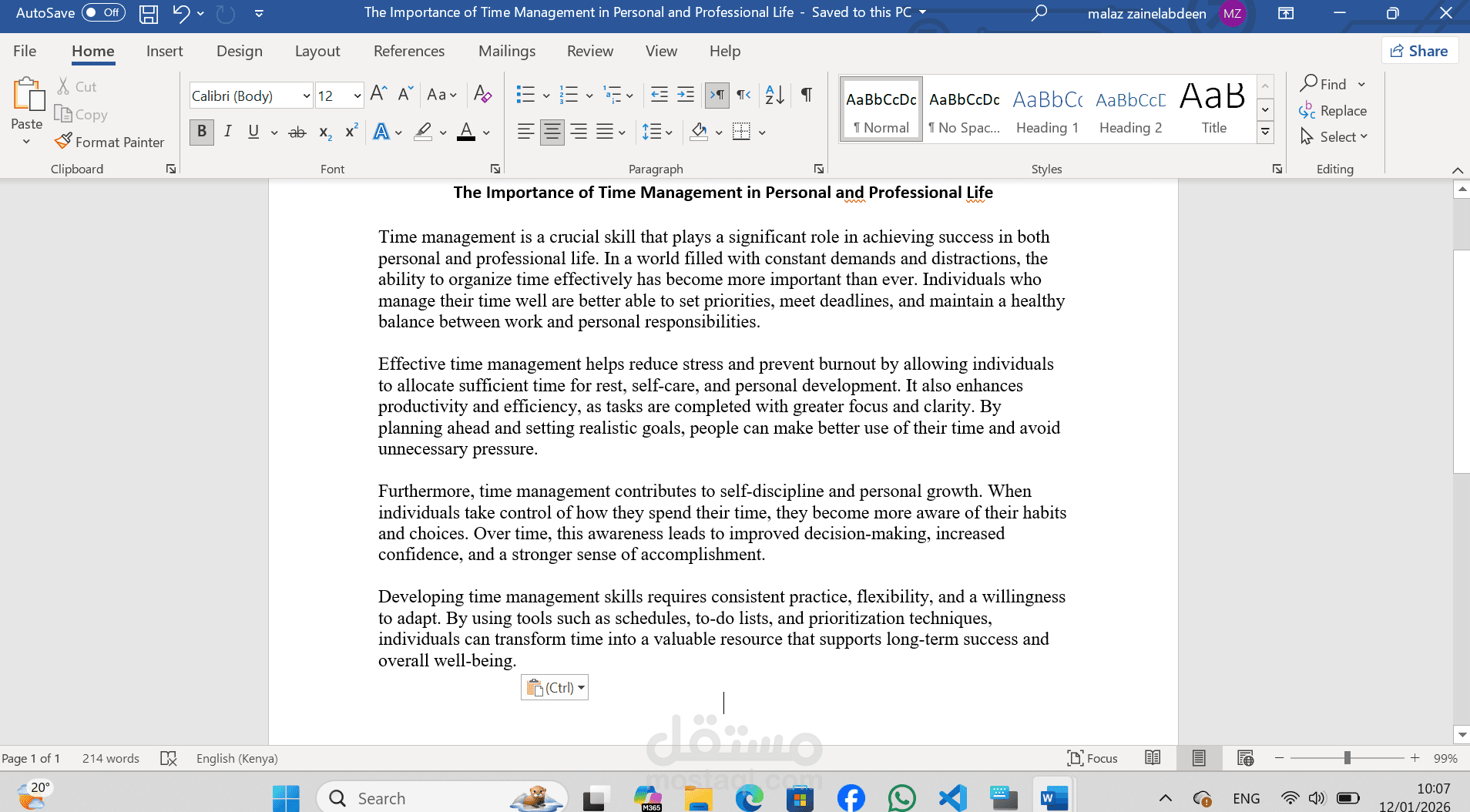
Task: Open the Font dialog launcher
Action: pos(495,169)
